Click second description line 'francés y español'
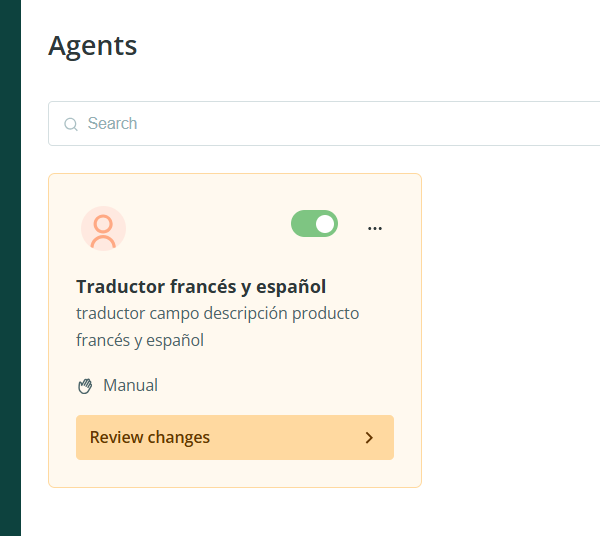Viewport: 600px width, 536px height. pyautogui.click(x=140, y=340)
